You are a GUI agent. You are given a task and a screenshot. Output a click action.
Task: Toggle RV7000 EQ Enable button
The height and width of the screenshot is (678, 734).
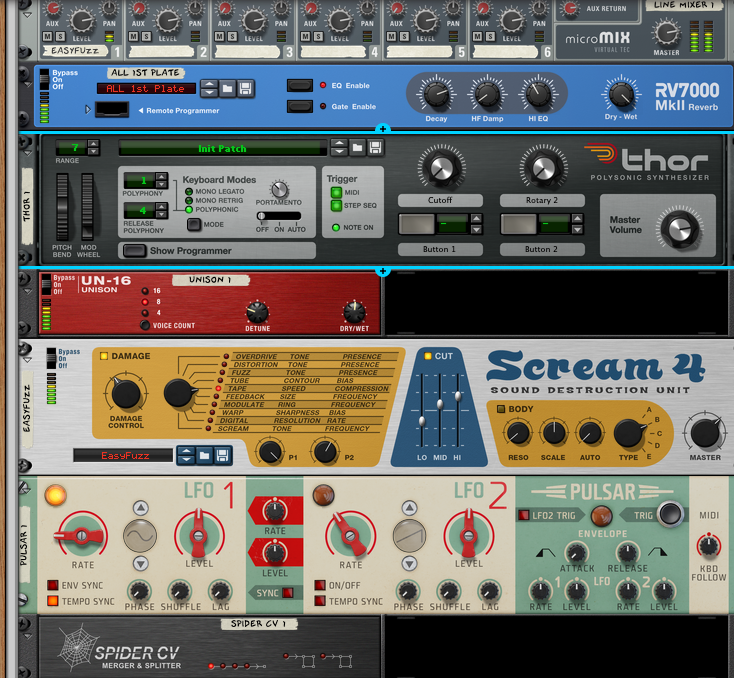tap(300, 85)
